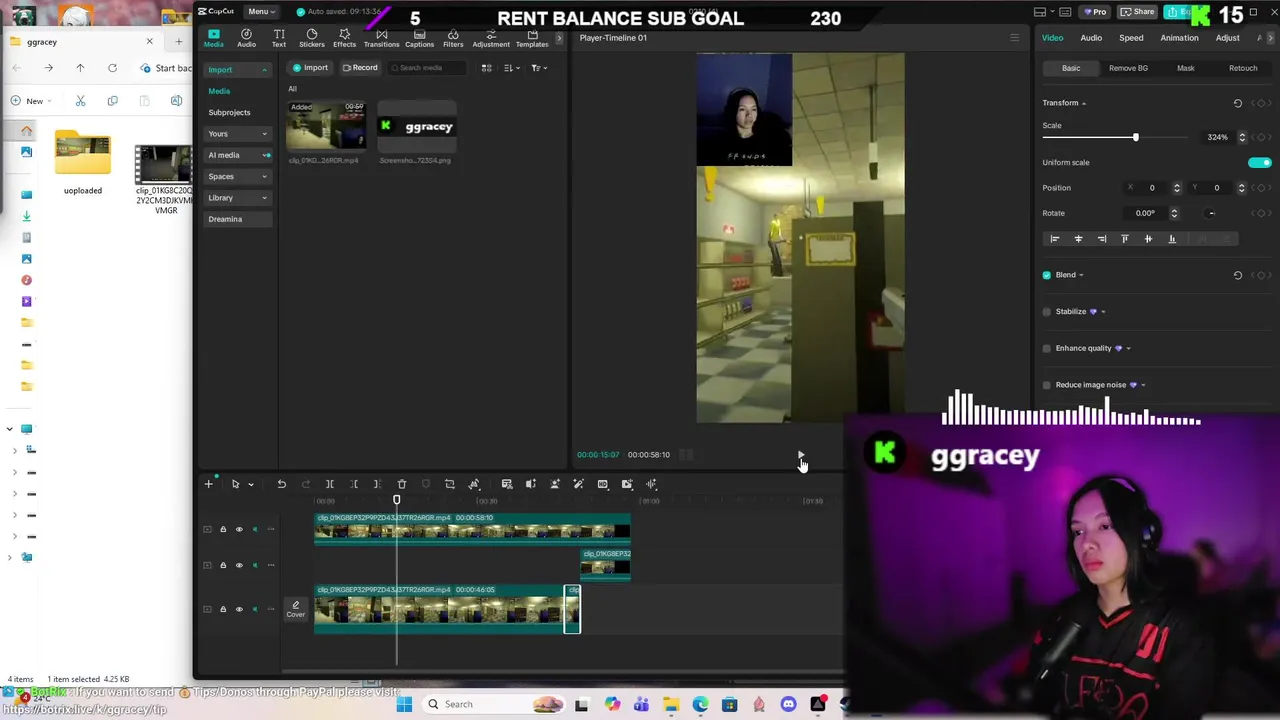Click the Search media input field
This screenshot has height=720, width=1280.
(x=426, y=68)
